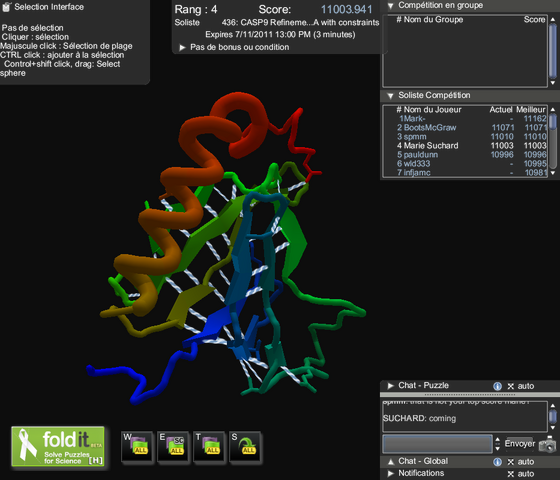
Task: Toggle auto for Notifications
Action: [x=521, y=474]
